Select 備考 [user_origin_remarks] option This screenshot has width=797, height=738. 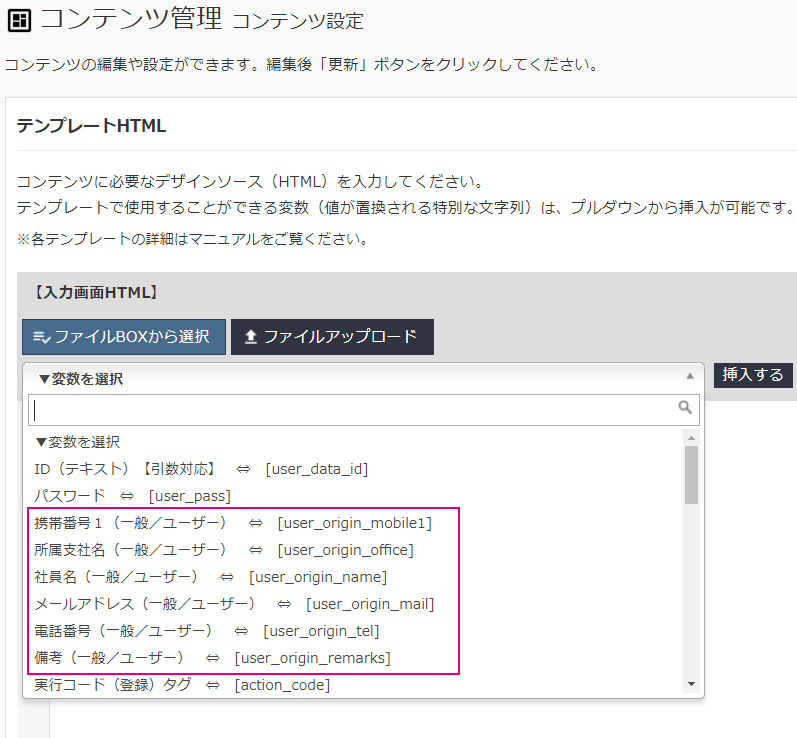coord(212,657)
